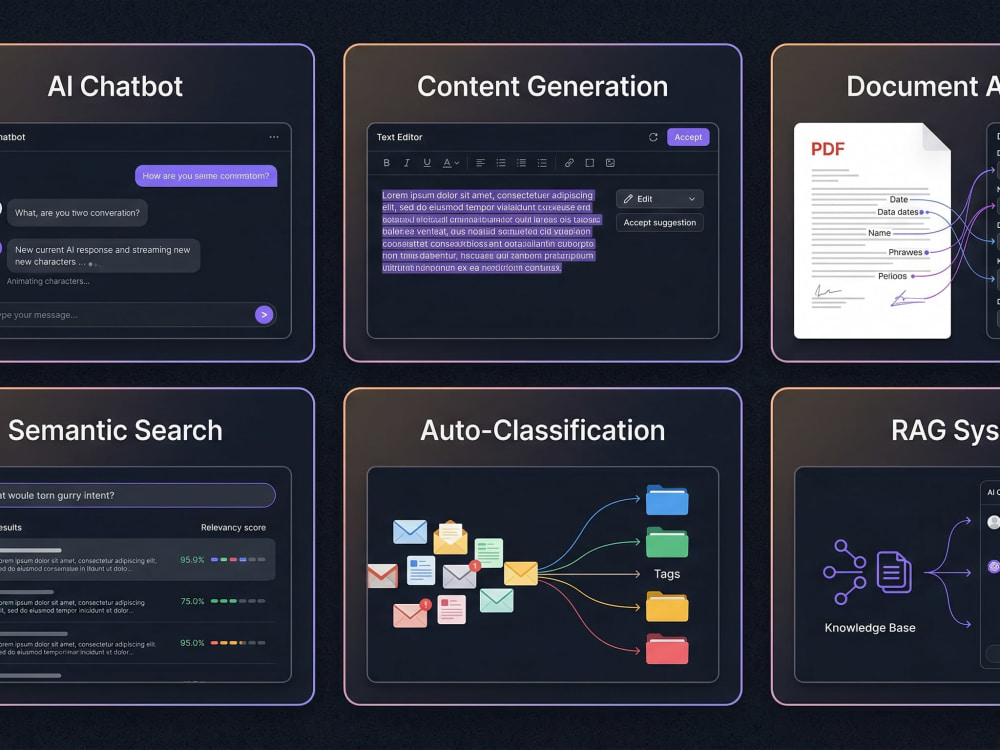This screenshot has height=750, width=1000.
Task: Open the search result scored 75.0%
Action: point(137,601)
